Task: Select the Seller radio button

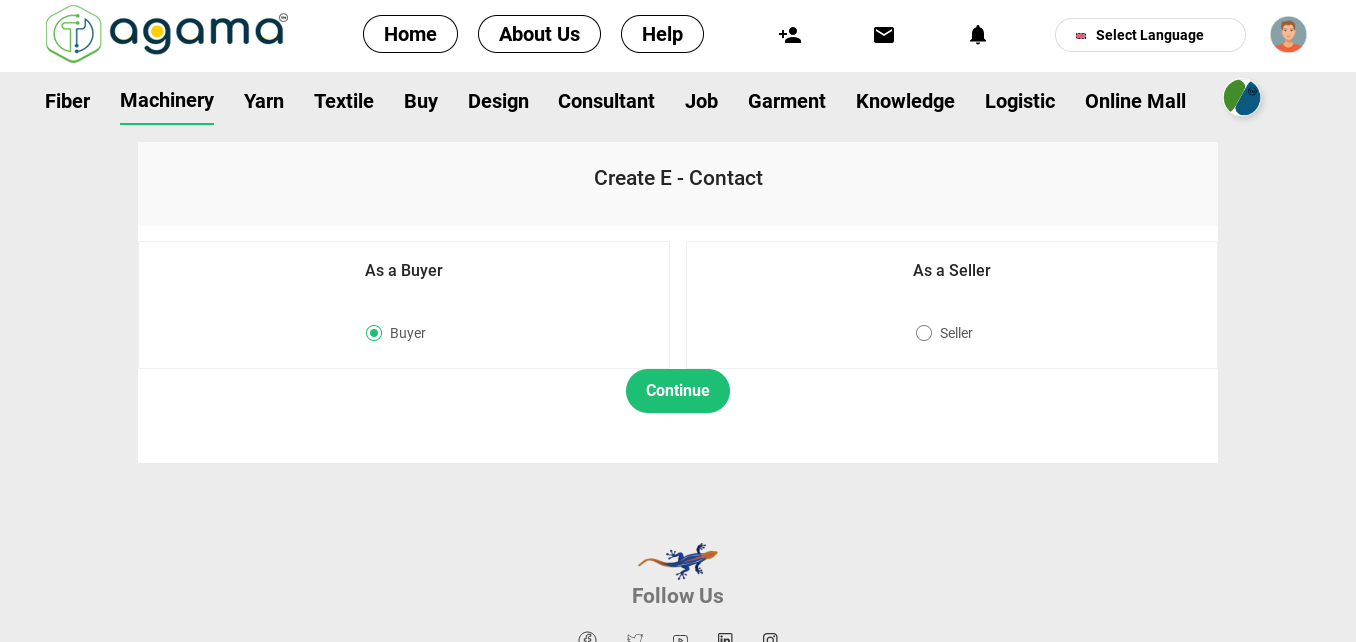Action: pos(924,333)
